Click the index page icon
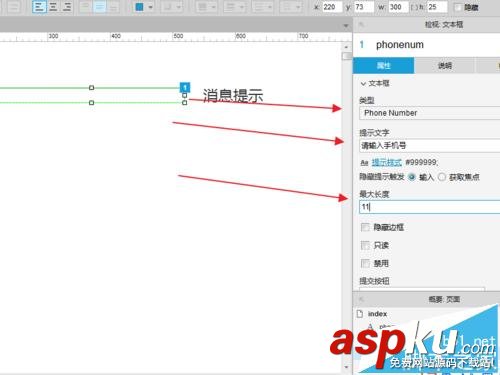The height and width of the screenshot is (375, 500). click(360, 314)
